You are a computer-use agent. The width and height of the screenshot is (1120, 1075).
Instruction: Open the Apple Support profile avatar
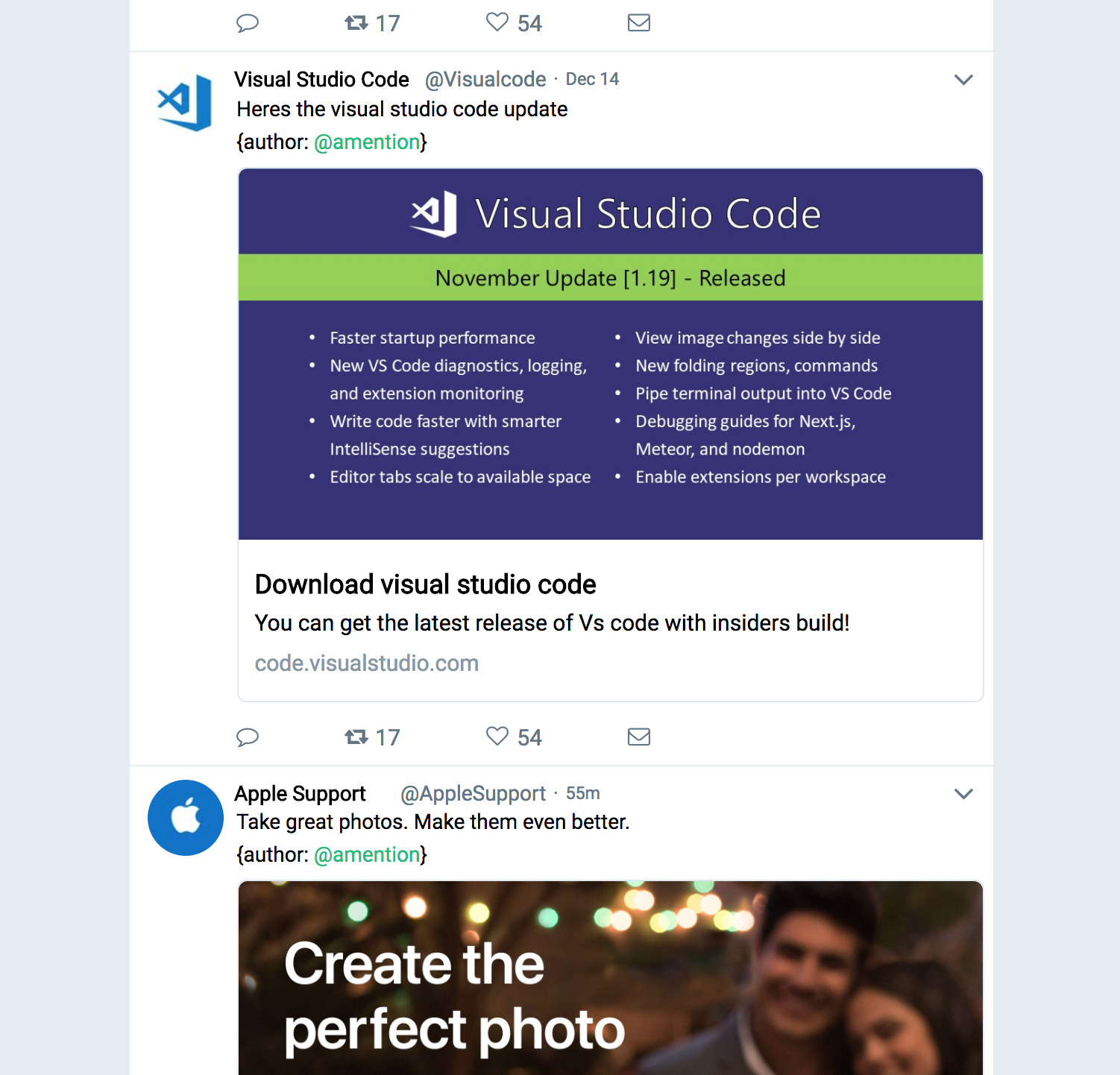[186, 818]
